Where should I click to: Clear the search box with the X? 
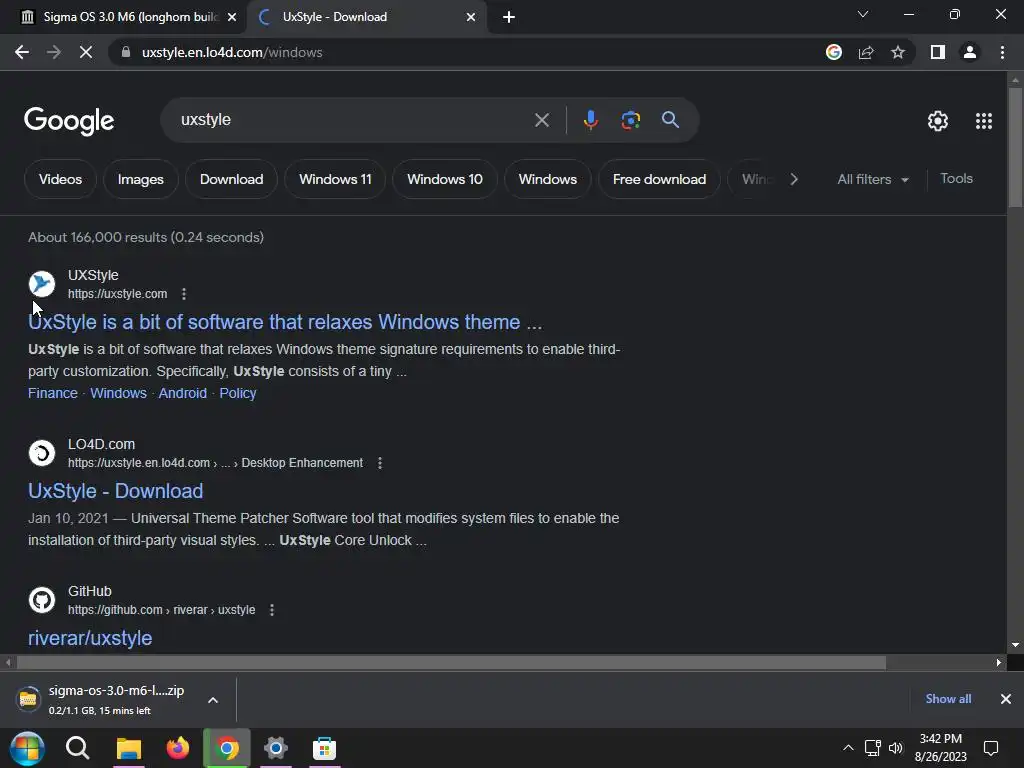[x=541, y=120]
